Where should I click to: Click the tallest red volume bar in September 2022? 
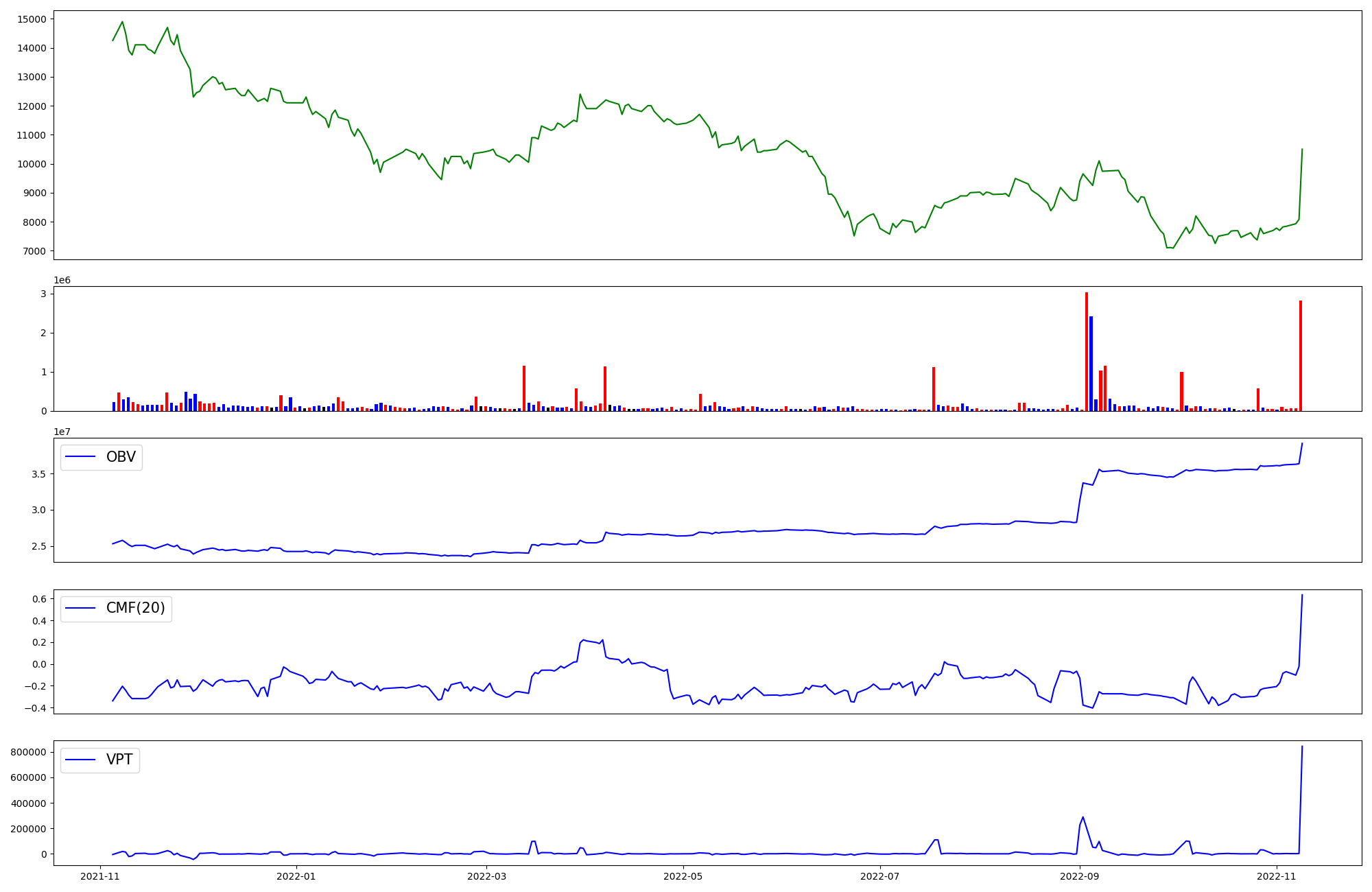pos(1087,351)
